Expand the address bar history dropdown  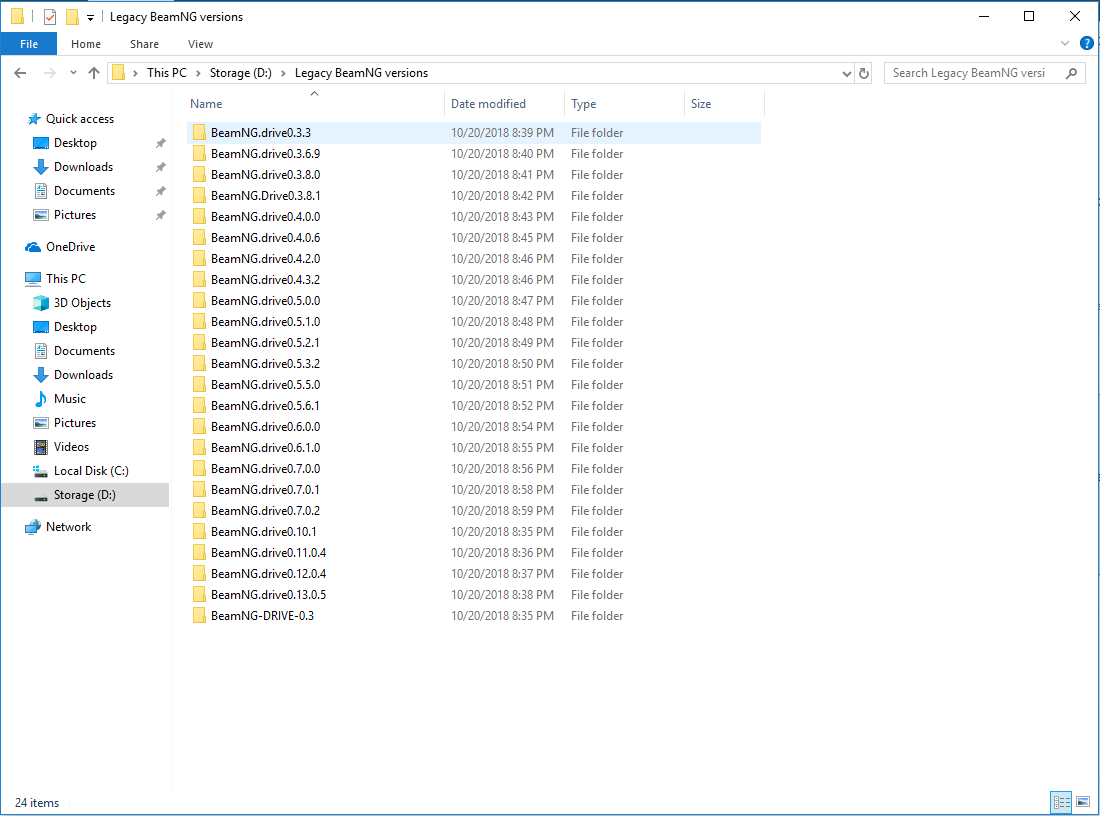[847, 73]
